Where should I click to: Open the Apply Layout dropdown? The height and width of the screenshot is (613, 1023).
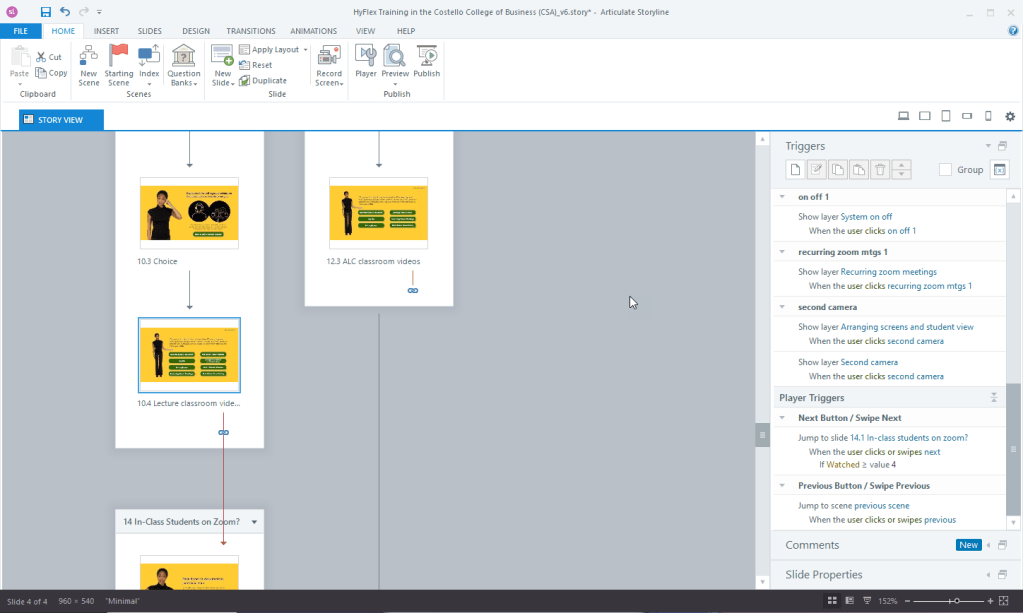(305, 49)
